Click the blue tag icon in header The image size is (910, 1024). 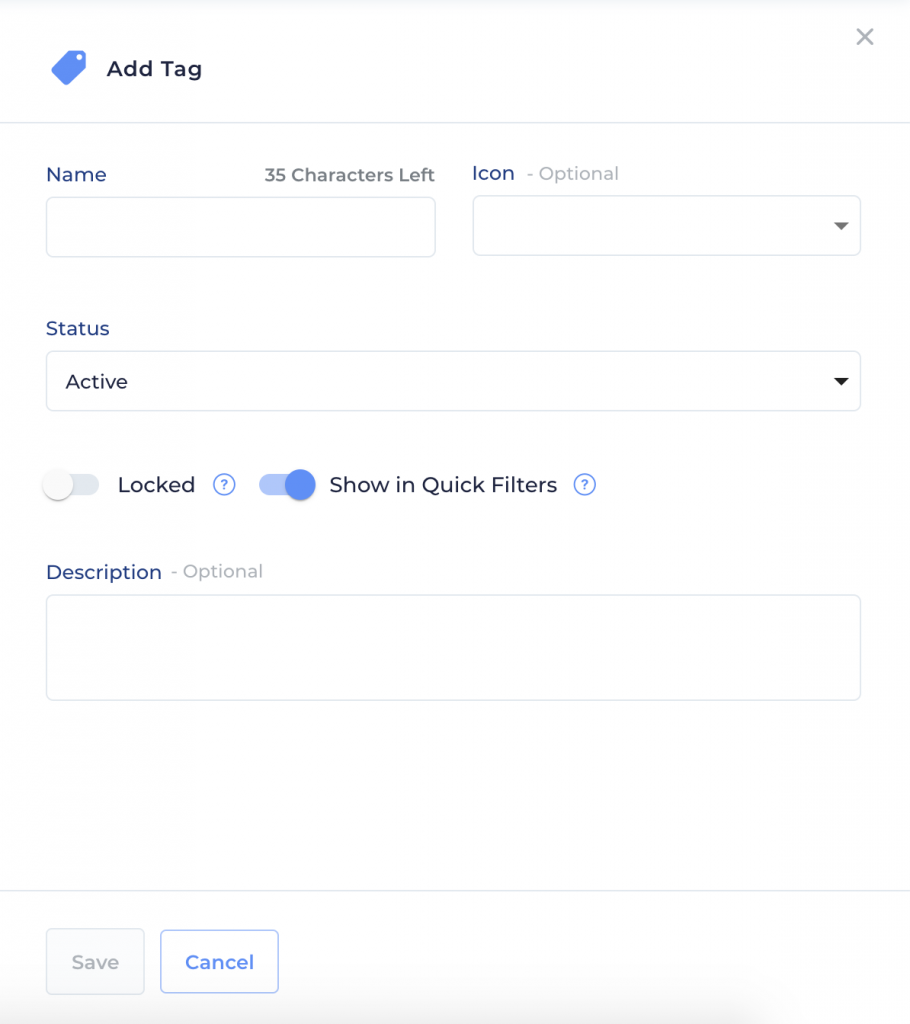69,67
